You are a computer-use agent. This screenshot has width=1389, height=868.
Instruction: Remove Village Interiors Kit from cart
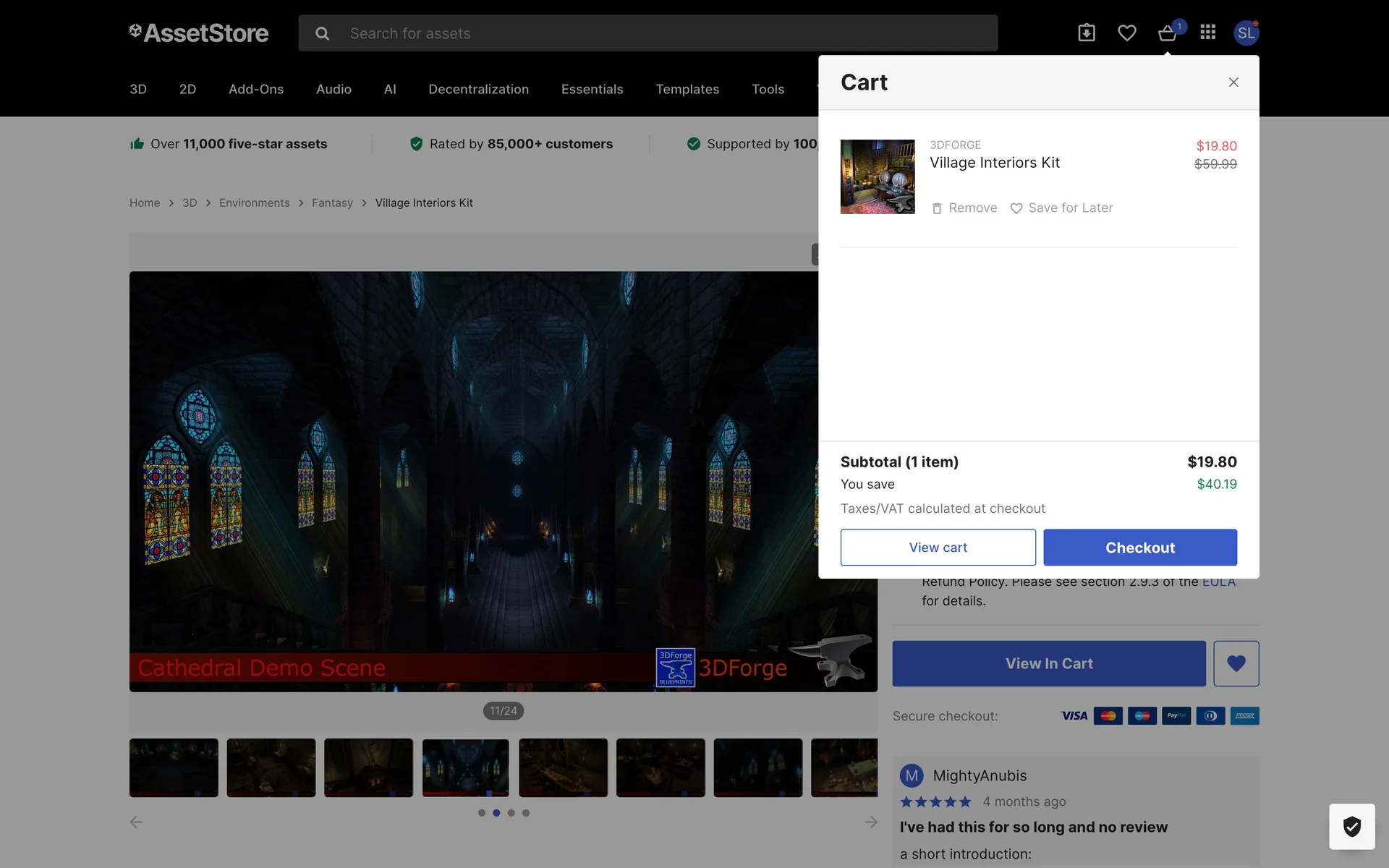point(964,208)
